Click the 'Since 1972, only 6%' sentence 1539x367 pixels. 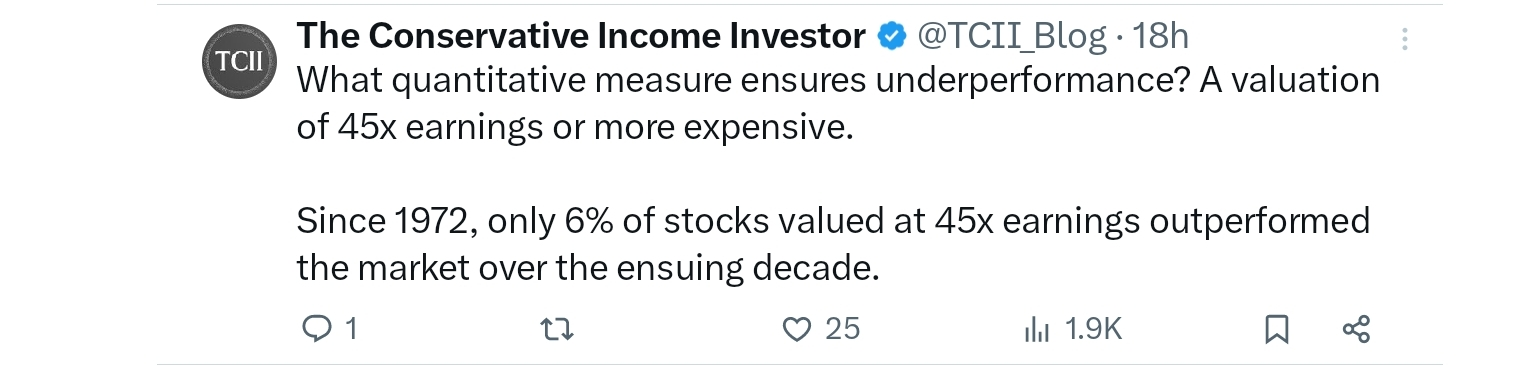pyautogui.click(x=833, y=221)
